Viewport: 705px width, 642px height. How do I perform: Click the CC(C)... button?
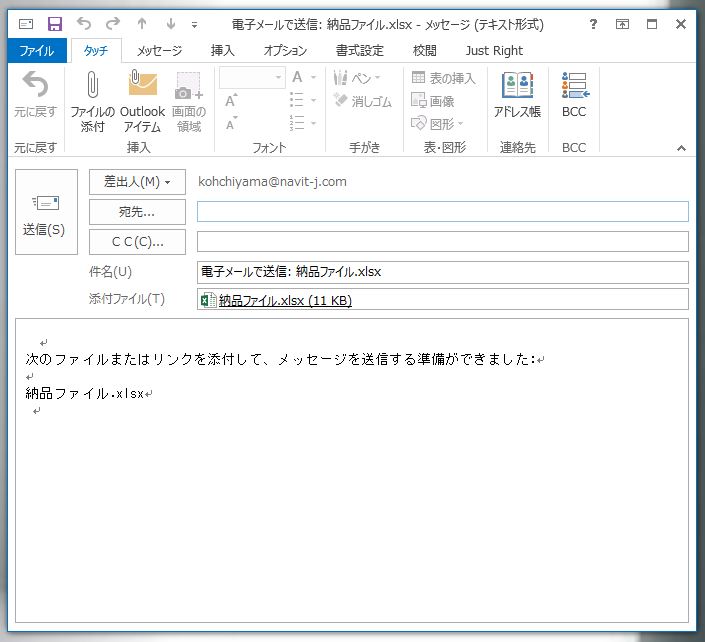coord(137,242)
